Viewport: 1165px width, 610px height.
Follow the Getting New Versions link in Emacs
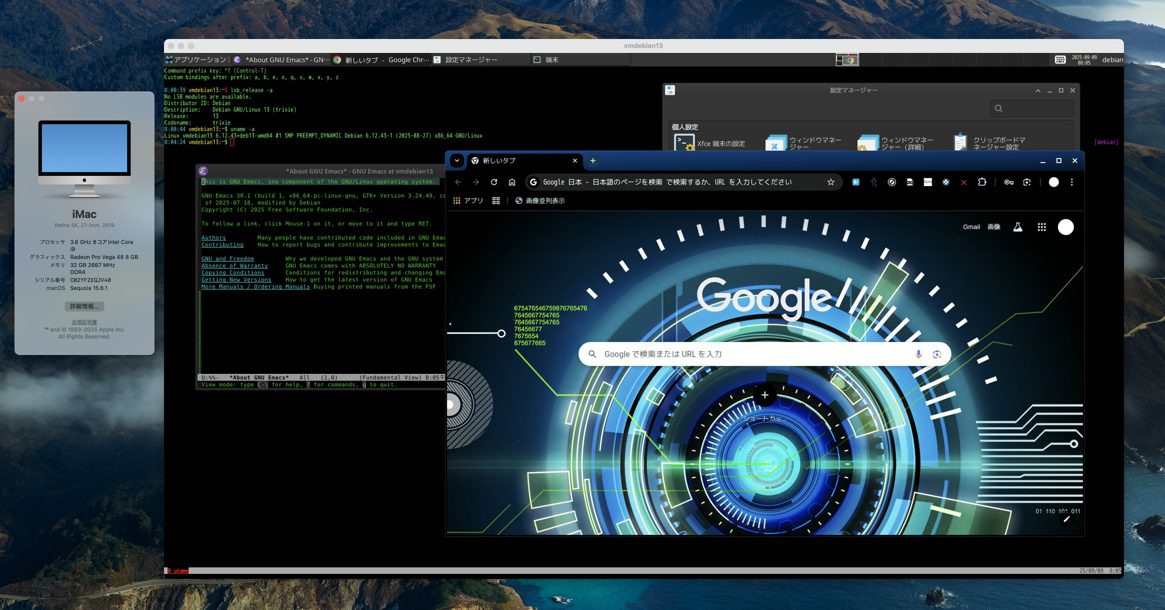point(236,279)
